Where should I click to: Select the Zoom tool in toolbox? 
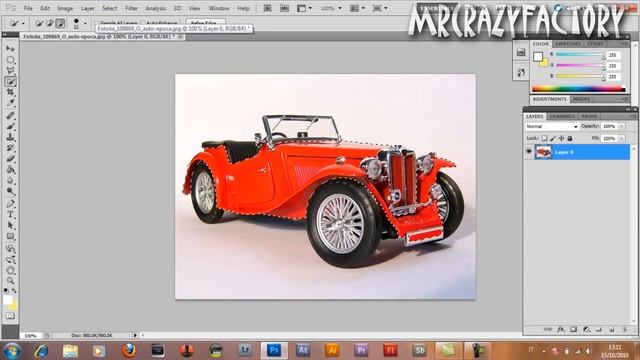(10, 281)
